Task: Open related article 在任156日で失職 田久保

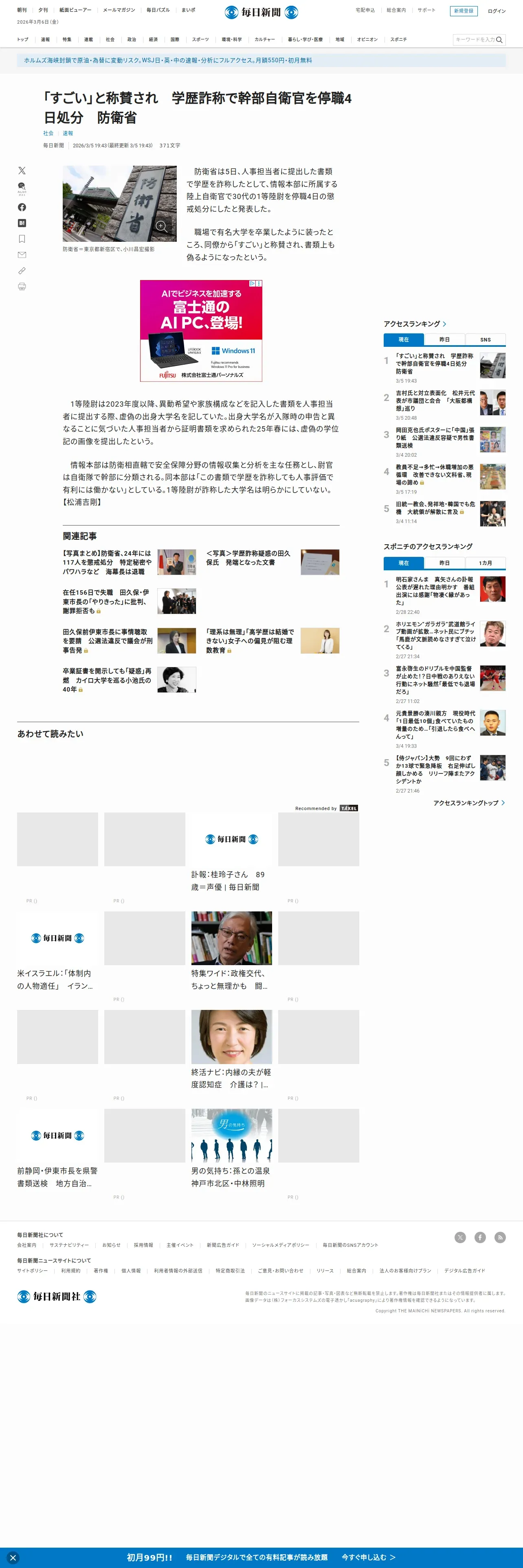Action: coord(107,601)
